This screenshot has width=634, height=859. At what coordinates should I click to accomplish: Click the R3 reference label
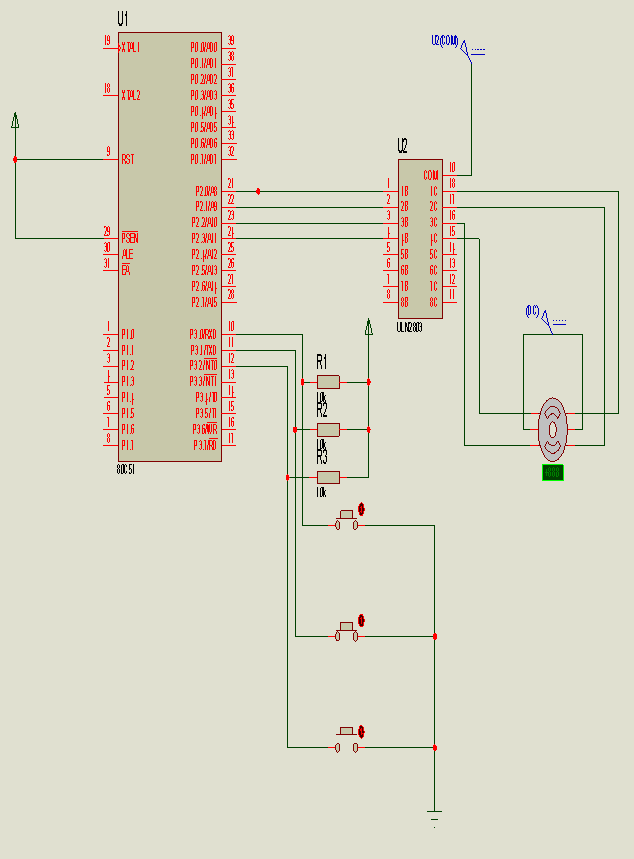322,457
